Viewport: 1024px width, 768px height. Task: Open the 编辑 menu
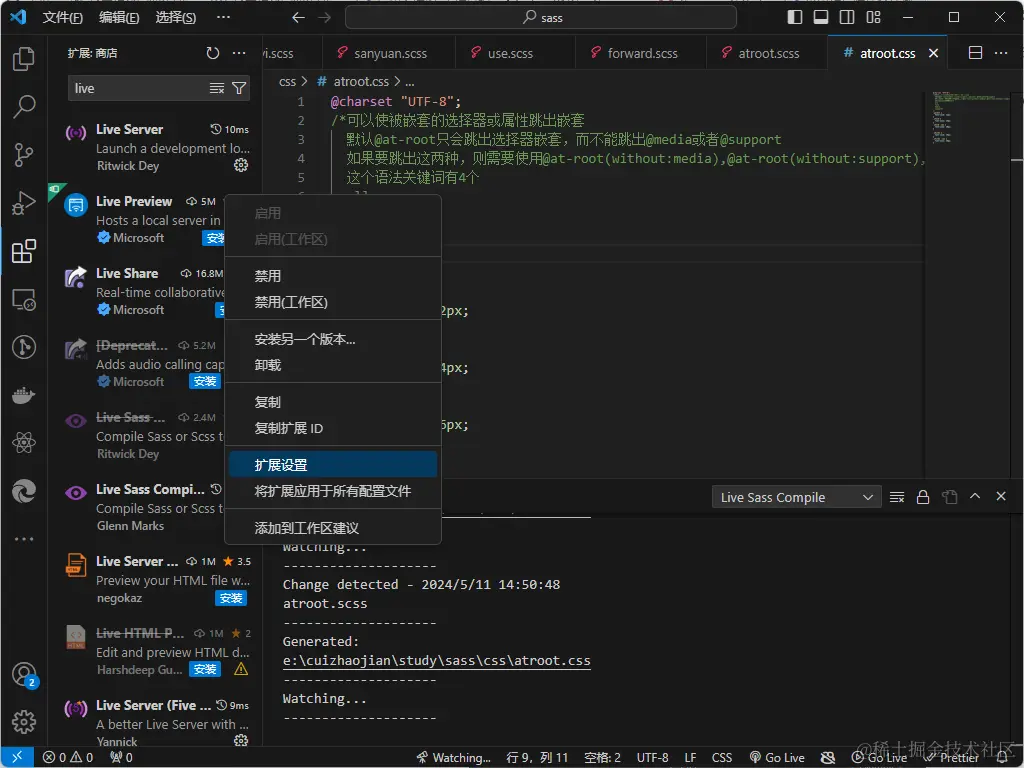point(119,18)
